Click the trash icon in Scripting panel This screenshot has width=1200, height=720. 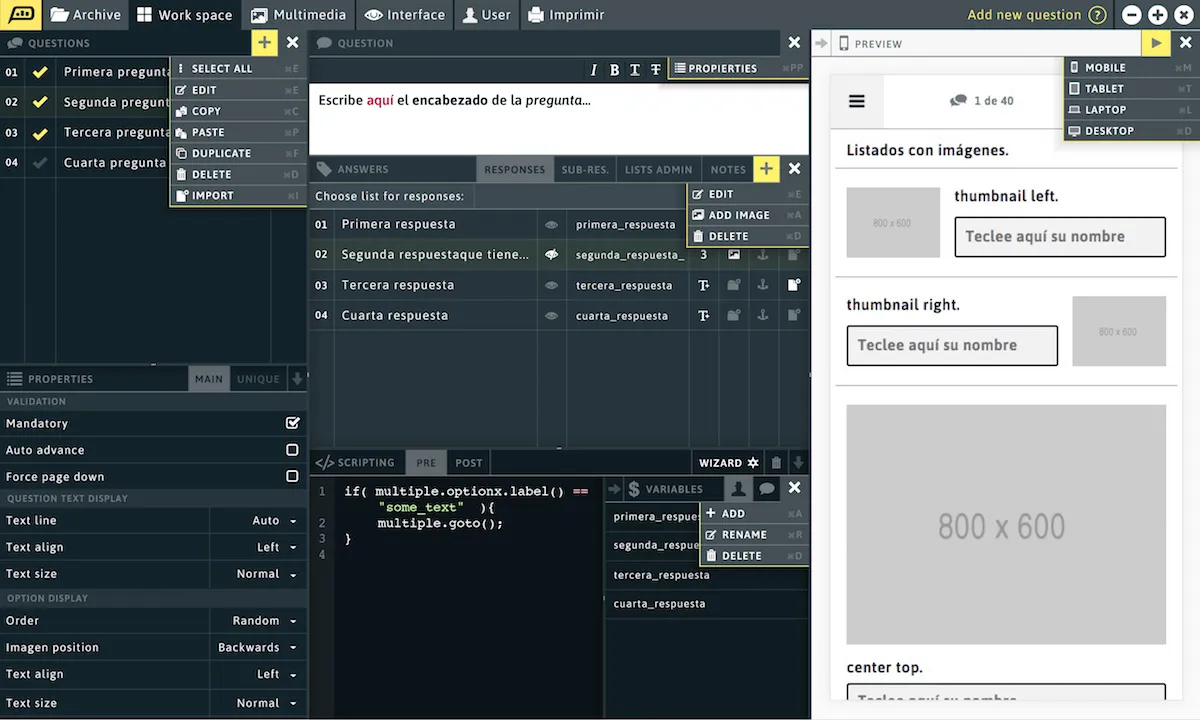point(776,463)
